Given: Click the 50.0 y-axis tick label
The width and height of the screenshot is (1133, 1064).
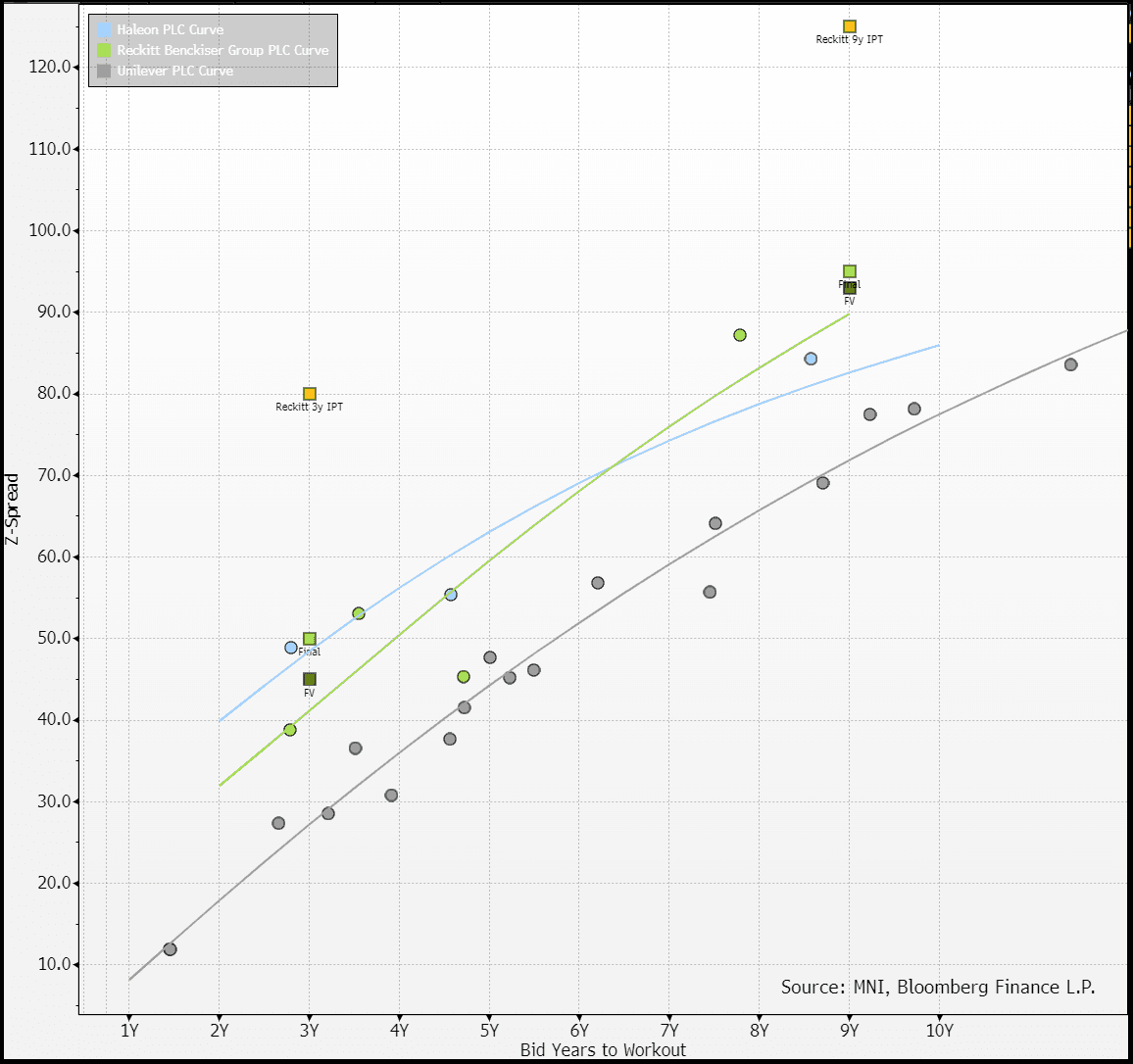Looking at the screenshot, I should [x=54, y=638].
